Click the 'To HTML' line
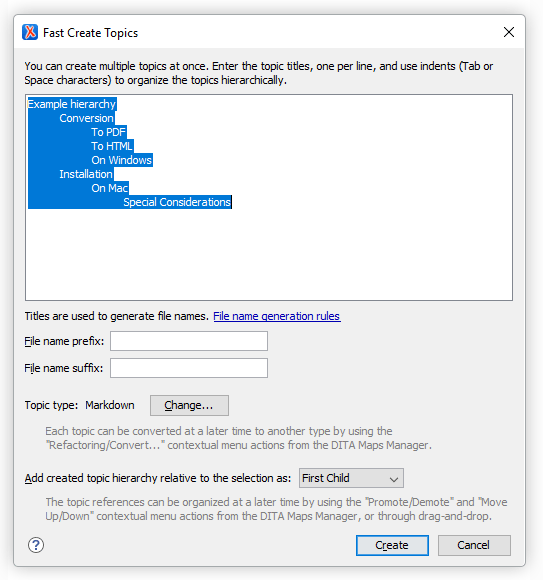This screenshot has width=543, height=580. coord(112,146)
